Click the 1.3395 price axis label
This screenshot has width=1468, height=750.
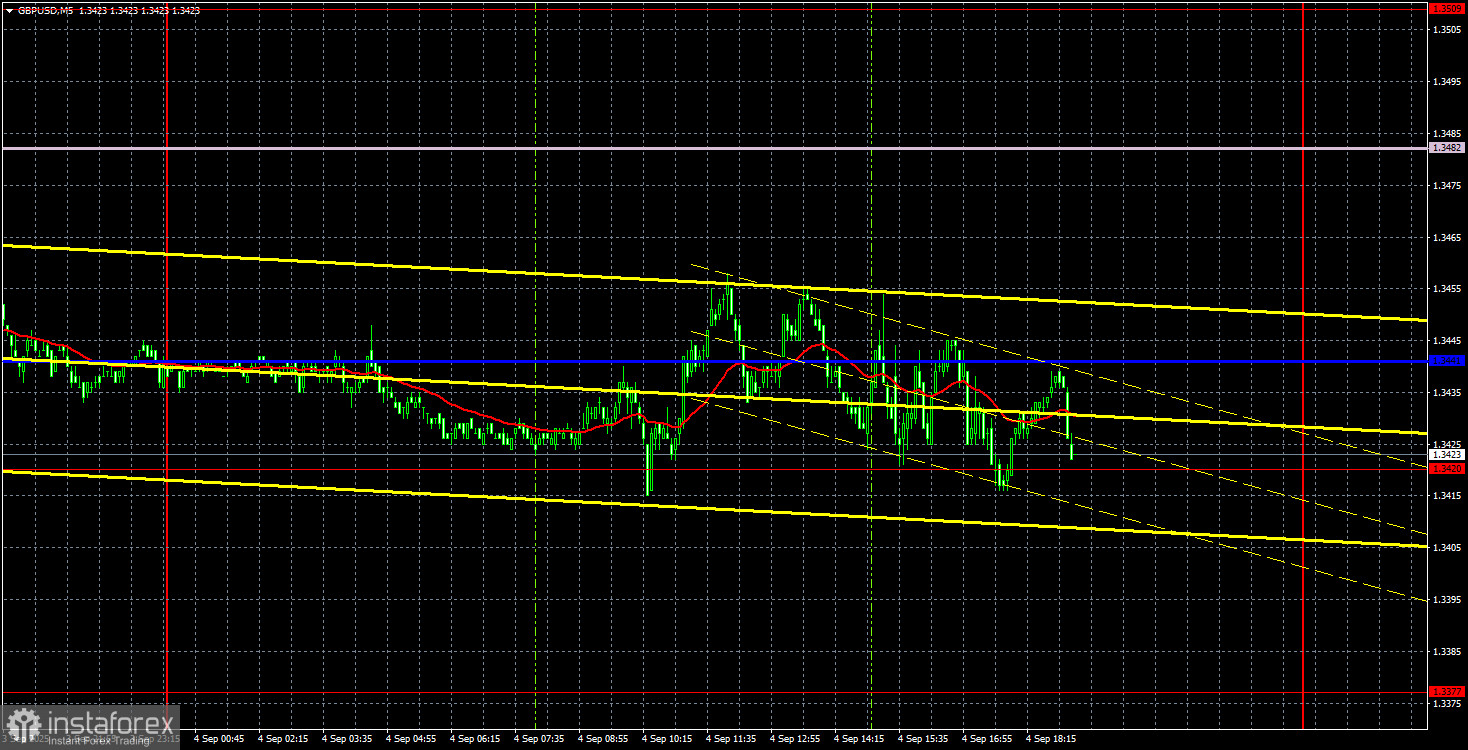pos(1447,600)
